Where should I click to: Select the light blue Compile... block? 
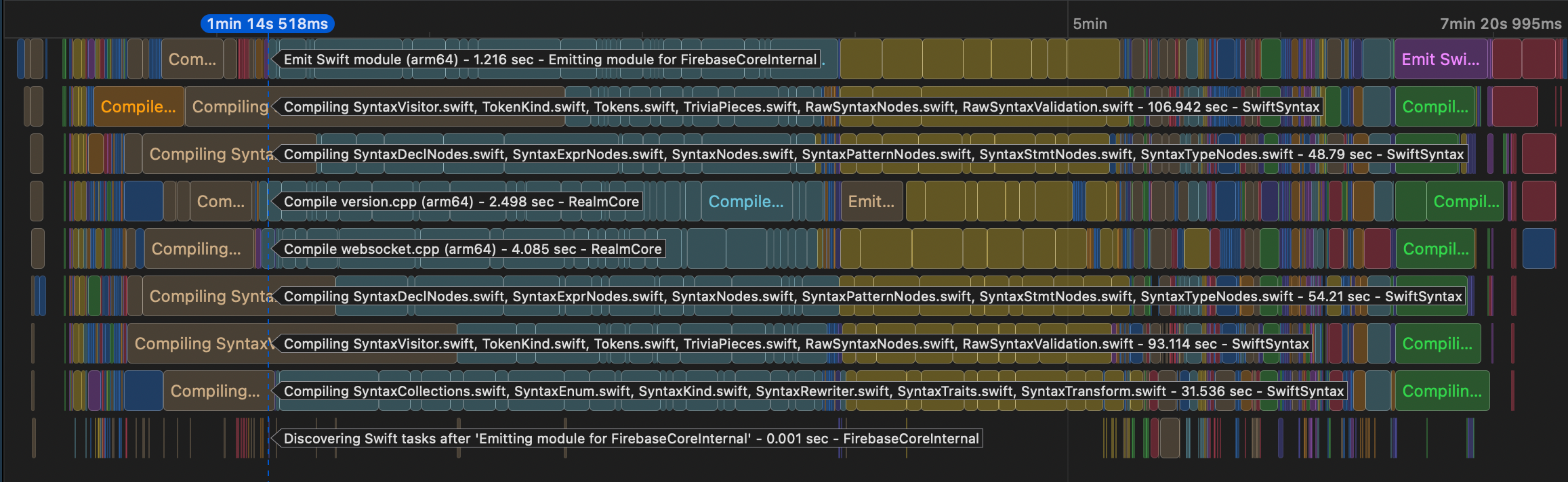click(746, 201)
